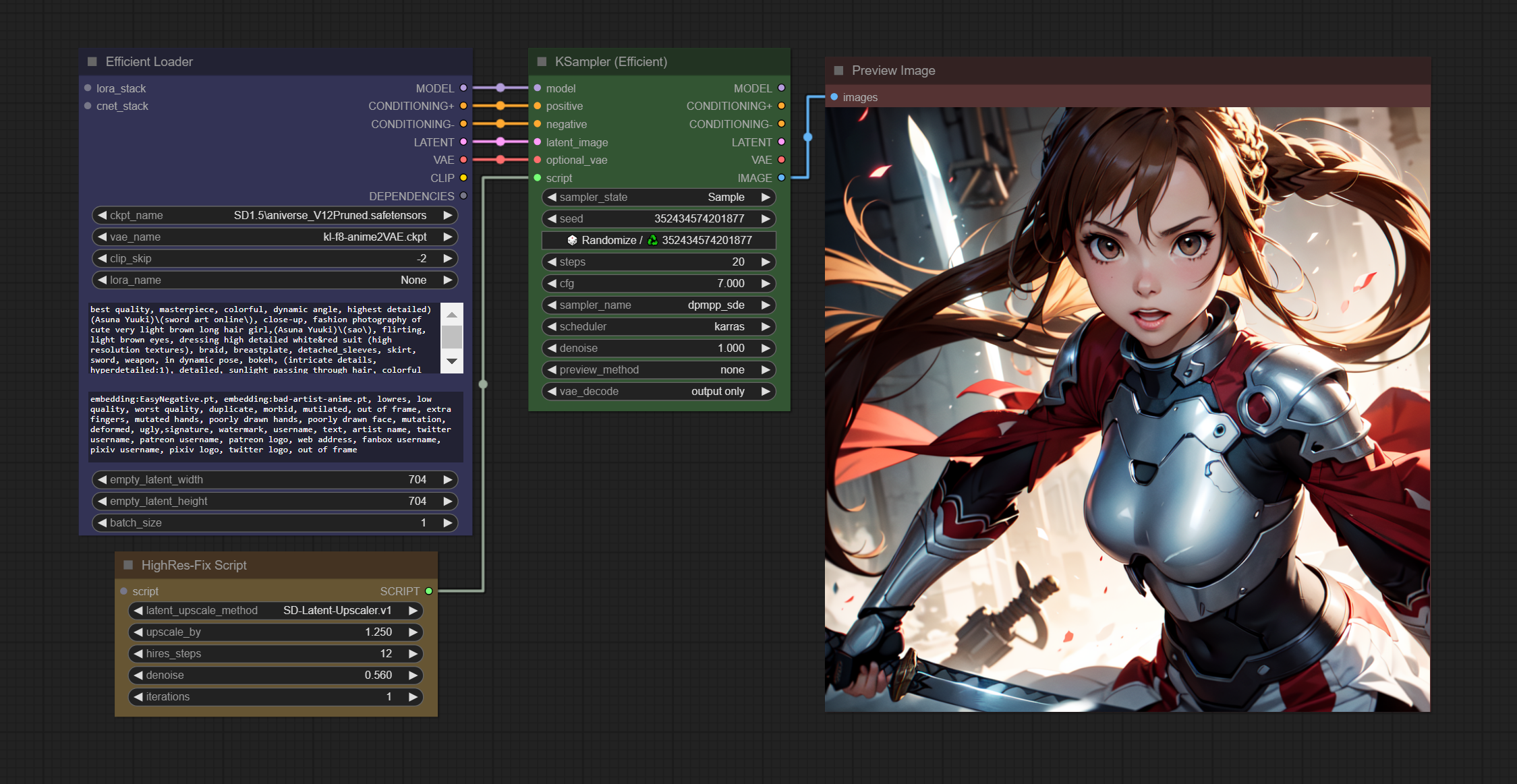This screenshot has height=784, width=1517.
Task: Decrease cfg value with left arrow
Action: (552, 283)
